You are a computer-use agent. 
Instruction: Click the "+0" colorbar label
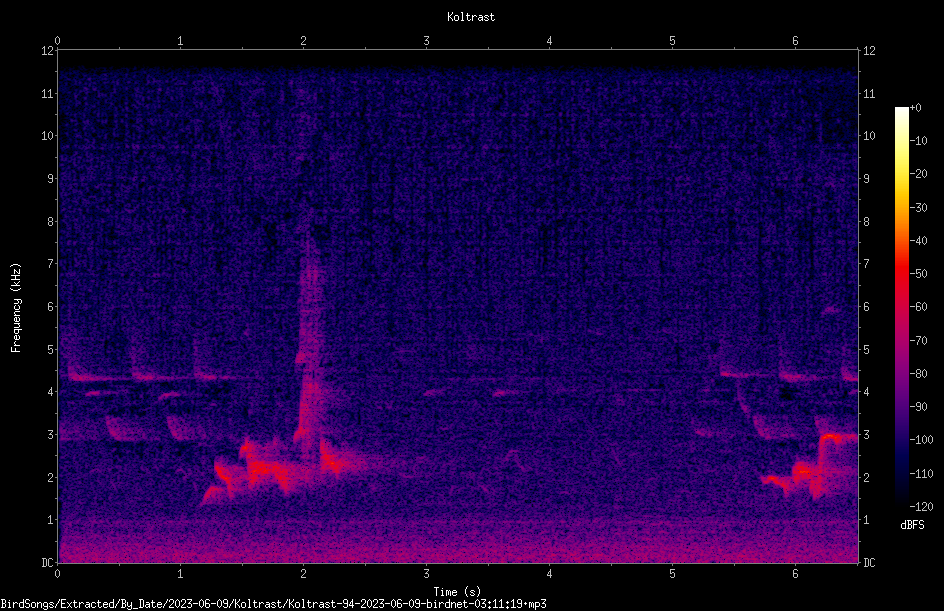tap(915, 108)
